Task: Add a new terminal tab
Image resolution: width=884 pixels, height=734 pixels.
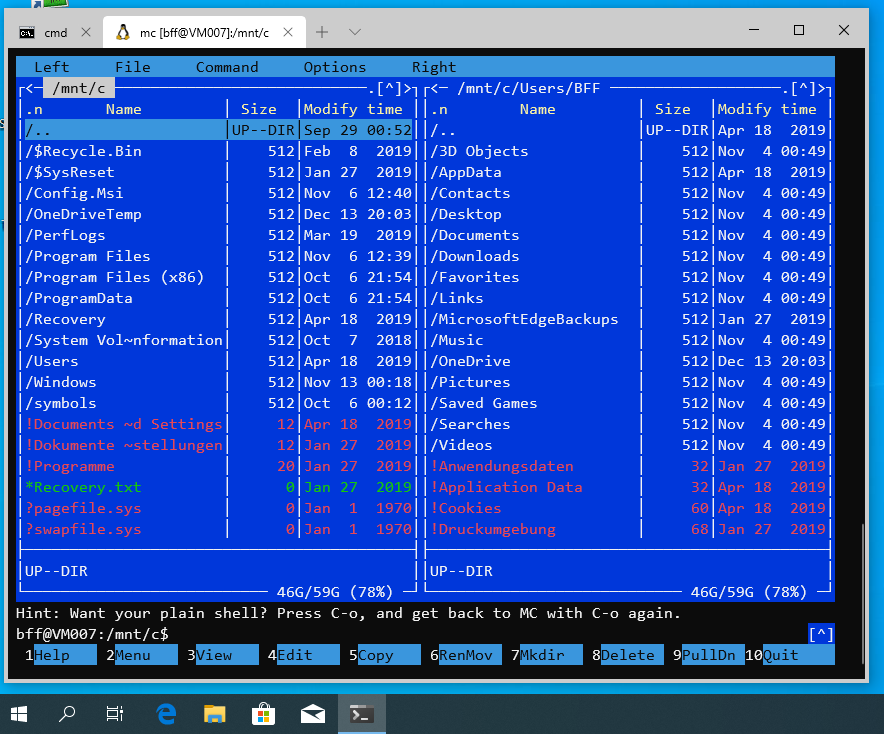Action: point(322,32)
